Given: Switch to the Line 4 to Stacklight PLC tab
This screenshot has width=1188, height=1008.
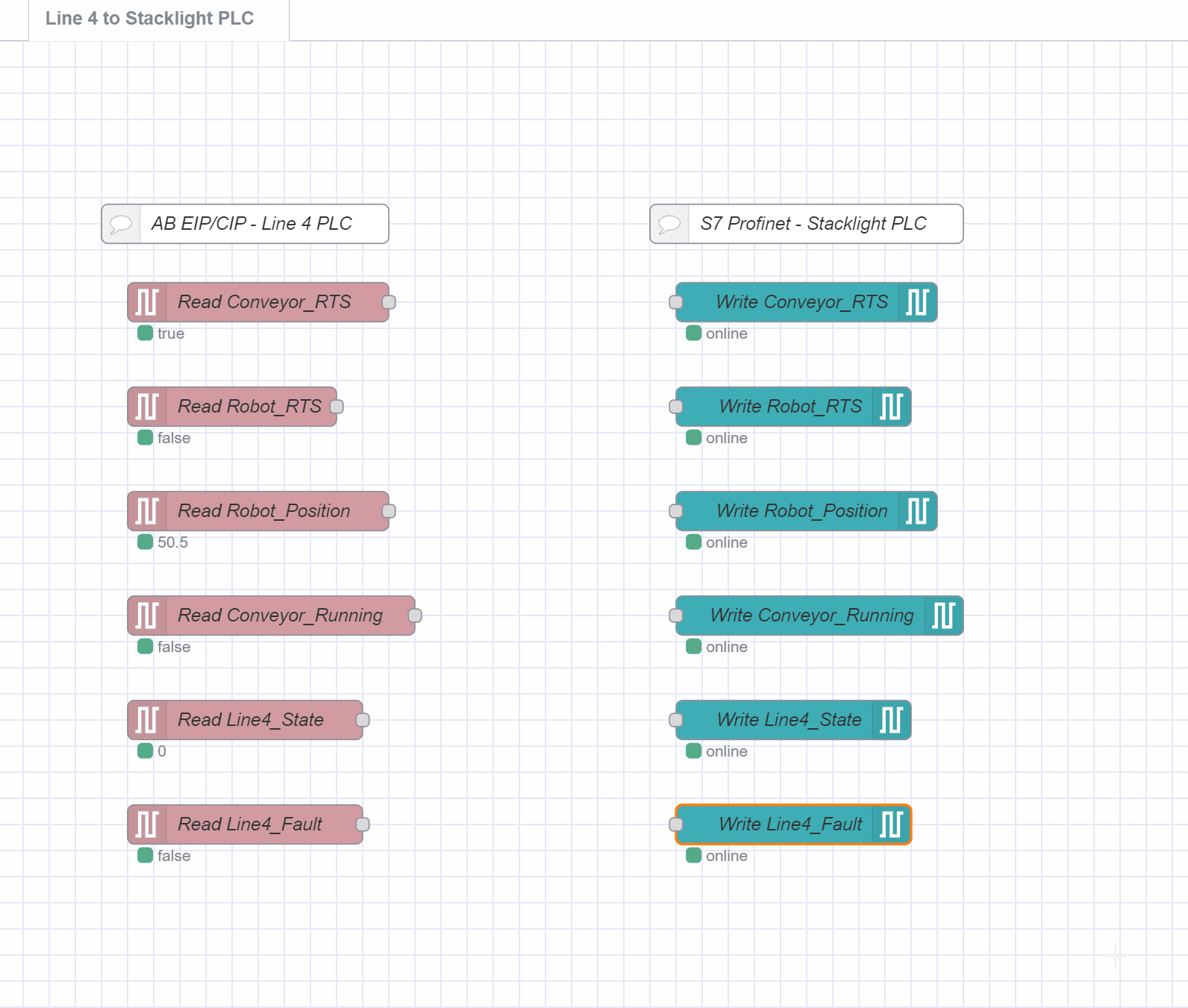Looking at the screenshot, I should click(x=148, y=19).
